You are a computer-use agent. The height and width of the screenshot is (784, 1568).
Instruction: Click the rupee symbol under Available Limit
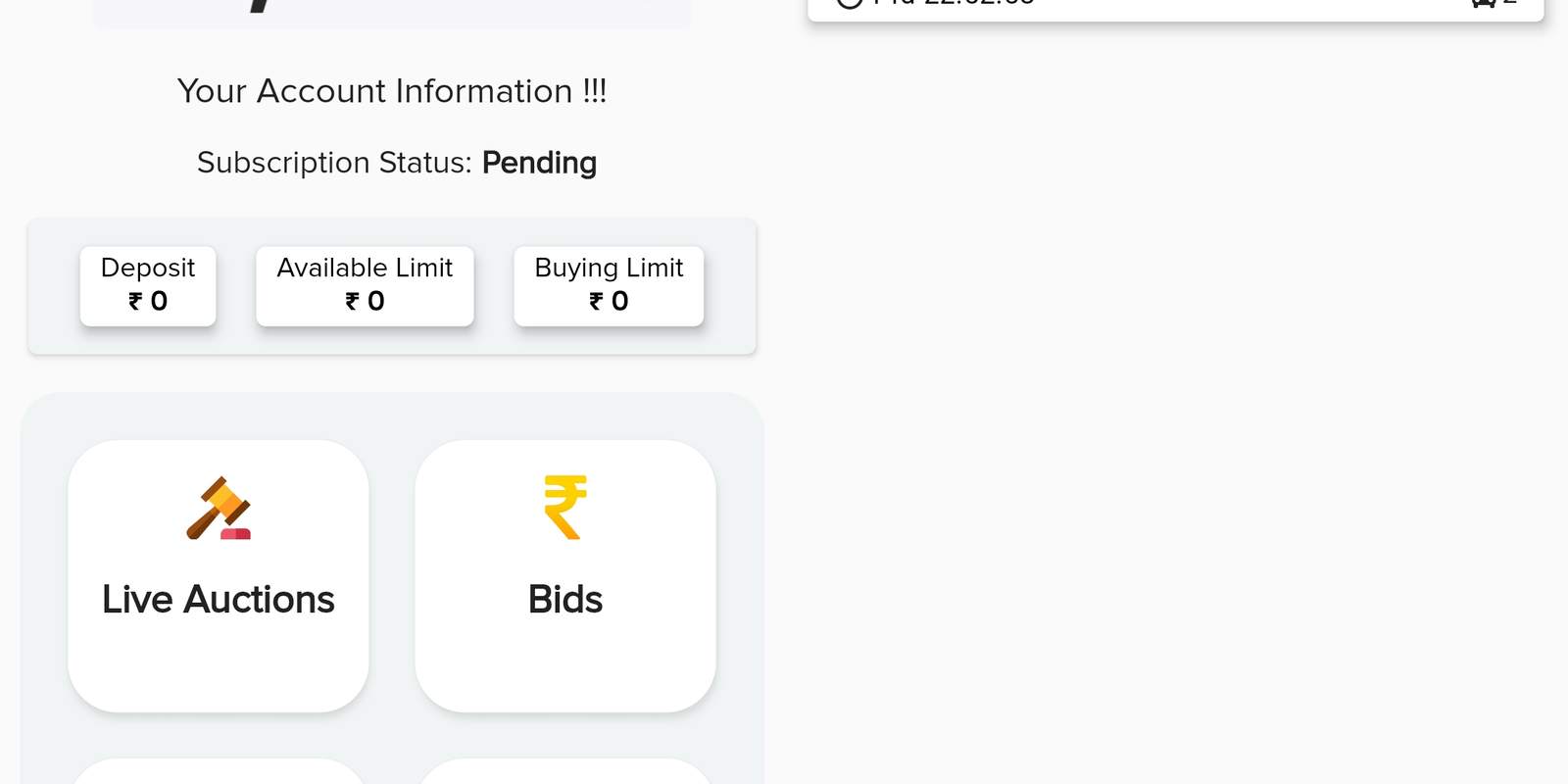click(352, 302)
